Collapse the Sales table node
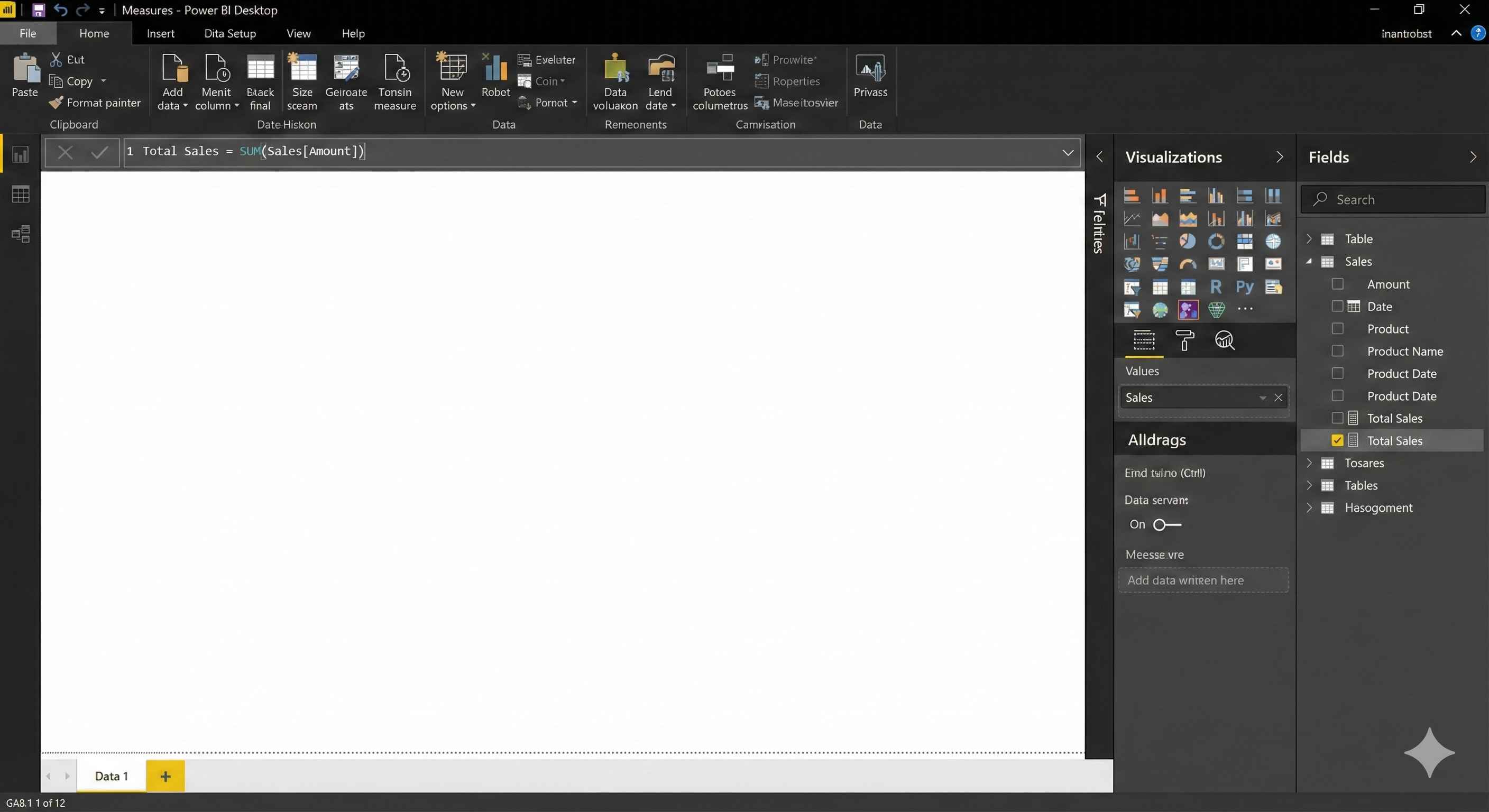Image resolution: width=1489 pixels, height=812 pixels. (x=1309, y=261)
